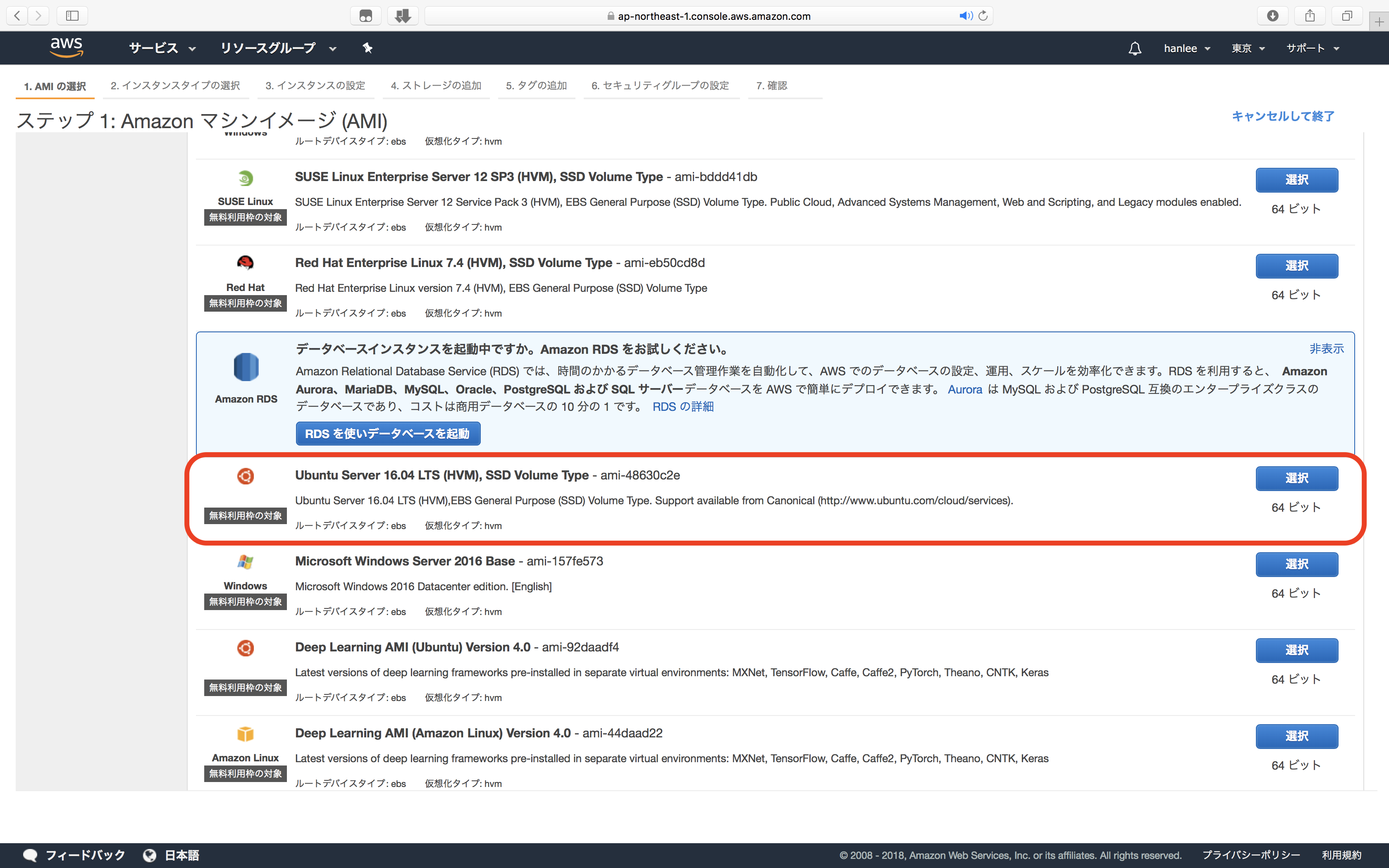Click RDS を使いデータベースを起動 button
The width and height of the screenshot is (1389, 868).
[x=388, y=434]
